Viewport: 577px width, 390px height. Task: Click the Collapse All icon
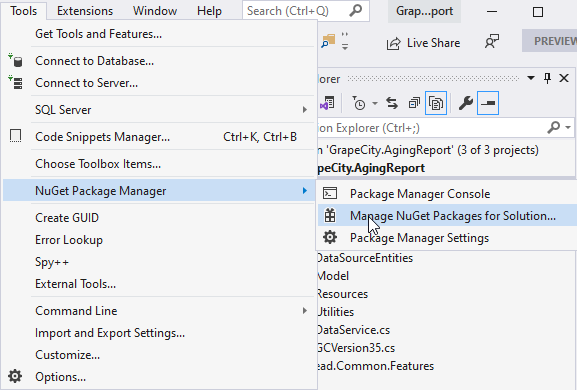(x=414, y=103)
